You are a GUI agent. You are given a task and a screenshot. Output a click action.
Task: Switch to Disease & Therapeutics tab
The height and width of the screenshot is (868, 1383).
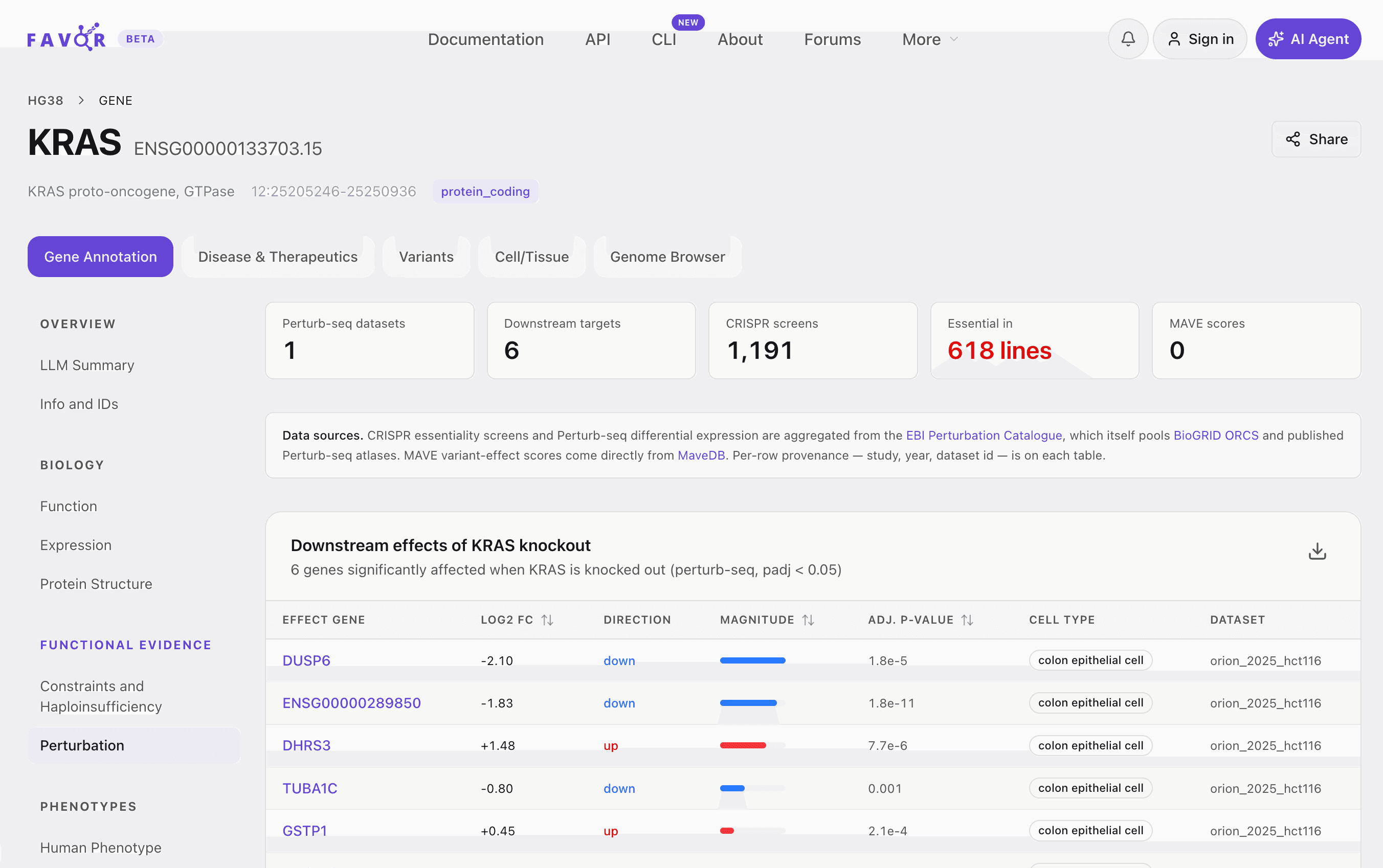pos(278,257)
